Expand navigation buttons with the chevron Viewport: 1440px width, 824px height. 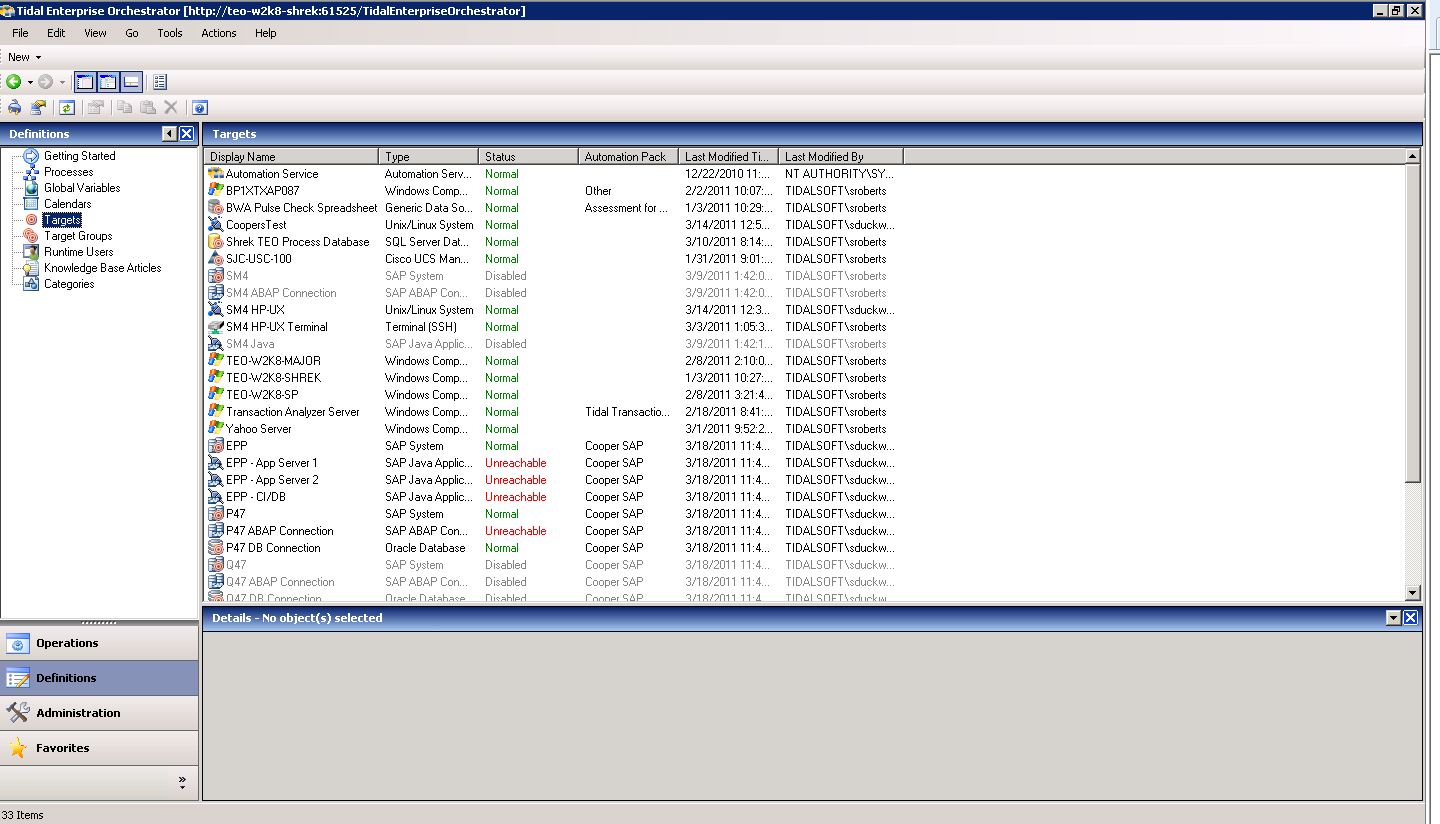[x=182, y=783]
